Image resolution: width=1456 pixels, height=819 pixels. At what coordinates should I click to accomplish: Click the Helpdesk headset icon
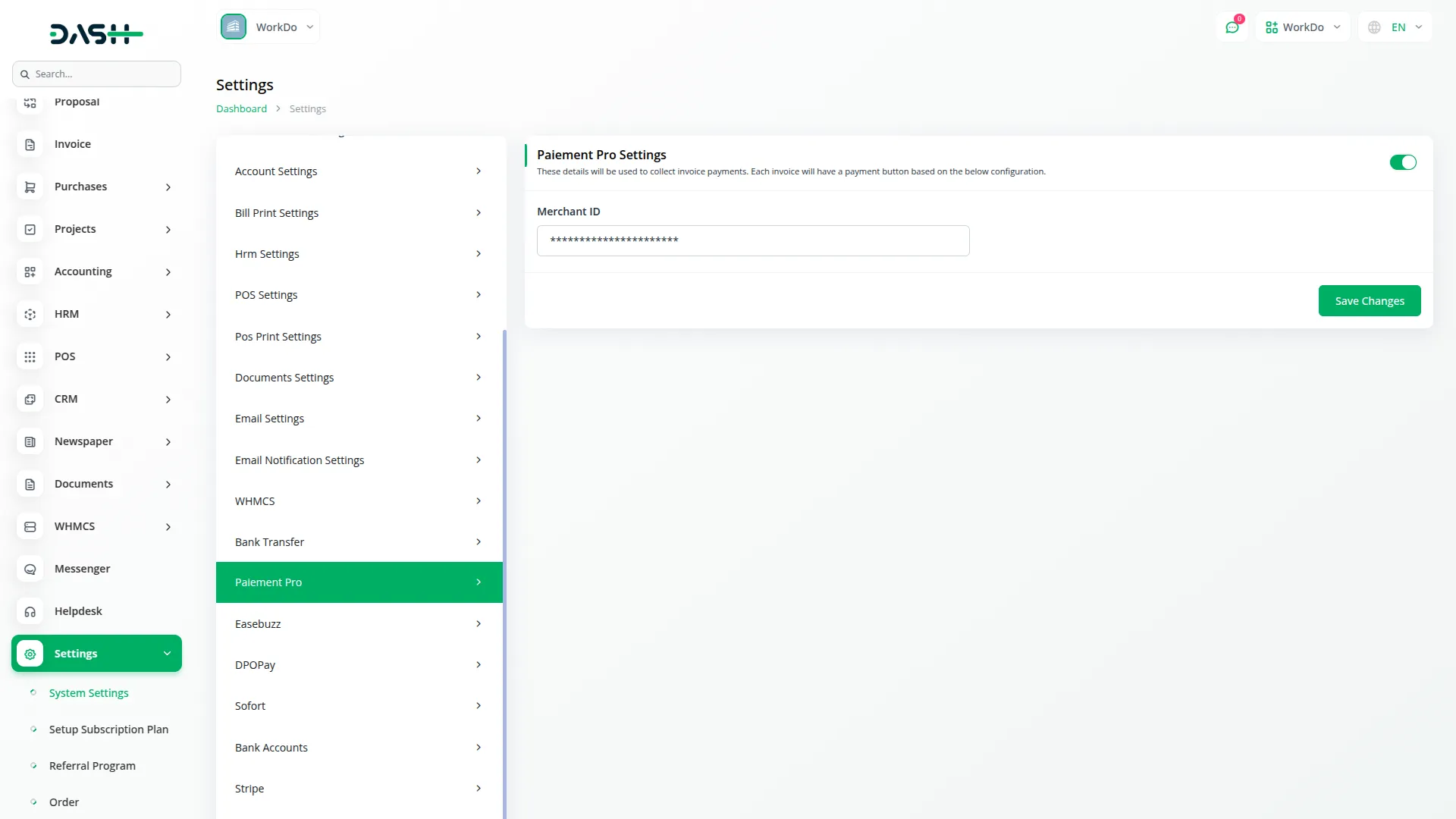(x=30, y=611)
